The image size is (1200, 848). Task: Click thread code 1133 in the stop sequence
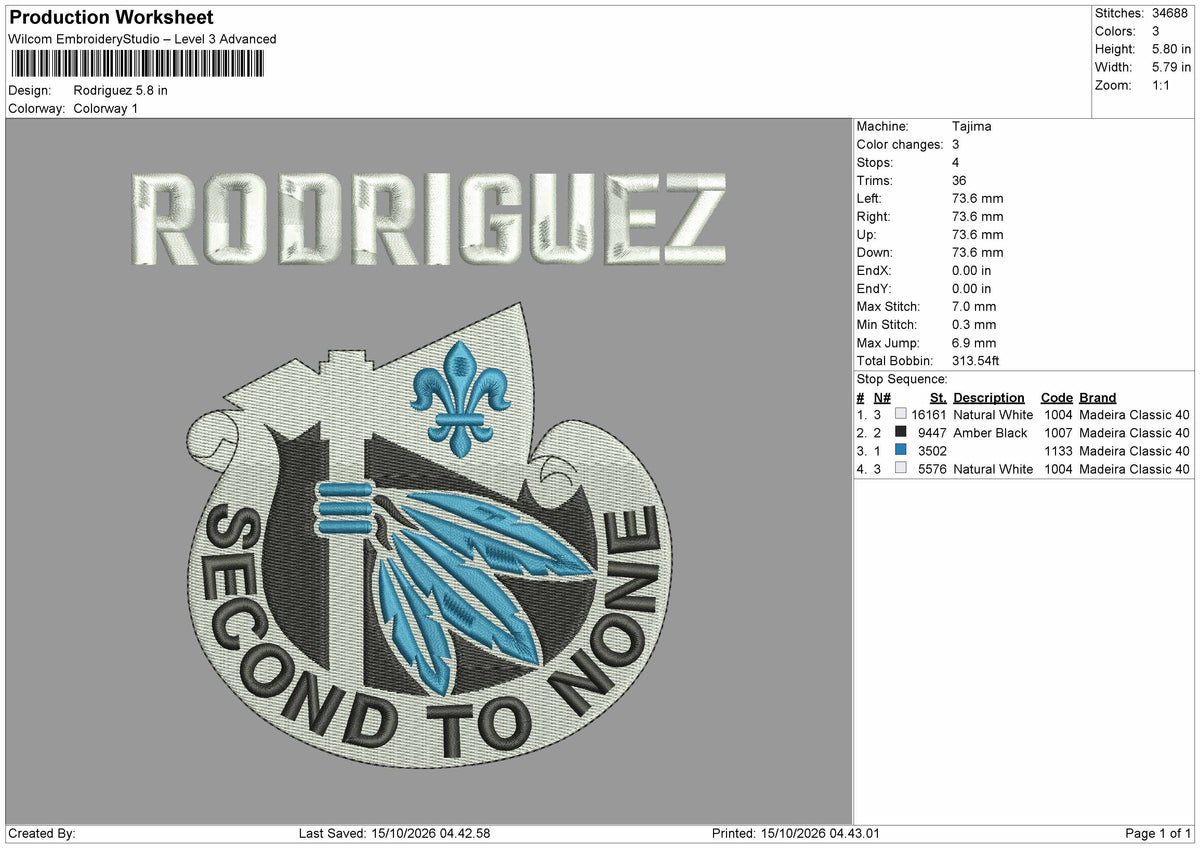pyautogui.click(x=1058, y=450)
